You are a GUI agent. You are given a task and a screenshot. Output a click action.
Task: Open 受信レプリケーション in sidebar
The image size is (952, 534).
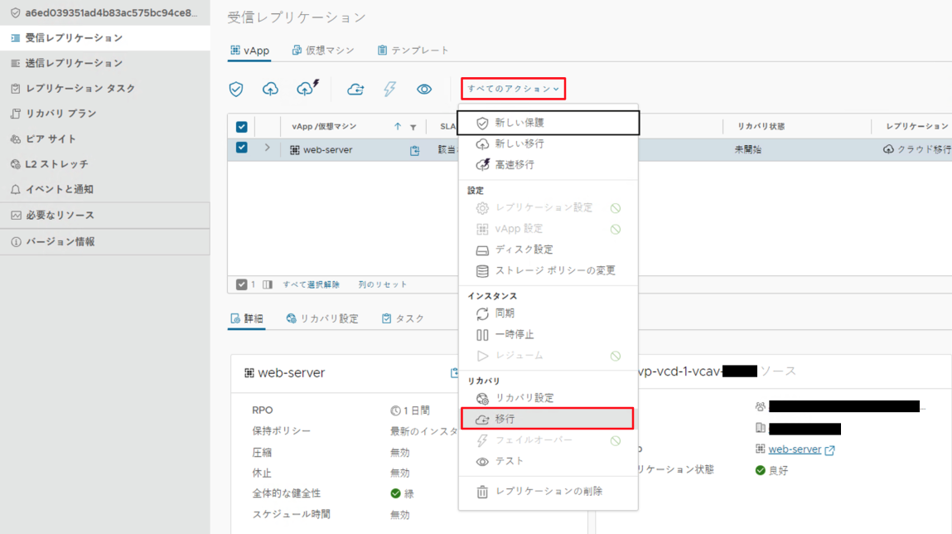pyautogui.click(x=105, y=38)
